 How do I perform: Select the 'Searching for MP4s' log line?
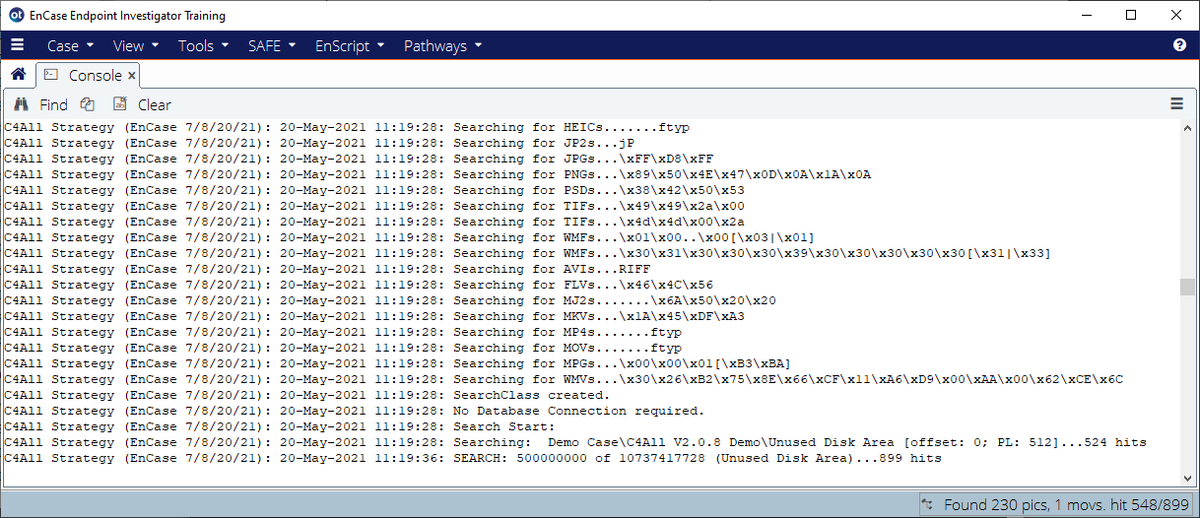pyautogui.click(x=344, y=332)
